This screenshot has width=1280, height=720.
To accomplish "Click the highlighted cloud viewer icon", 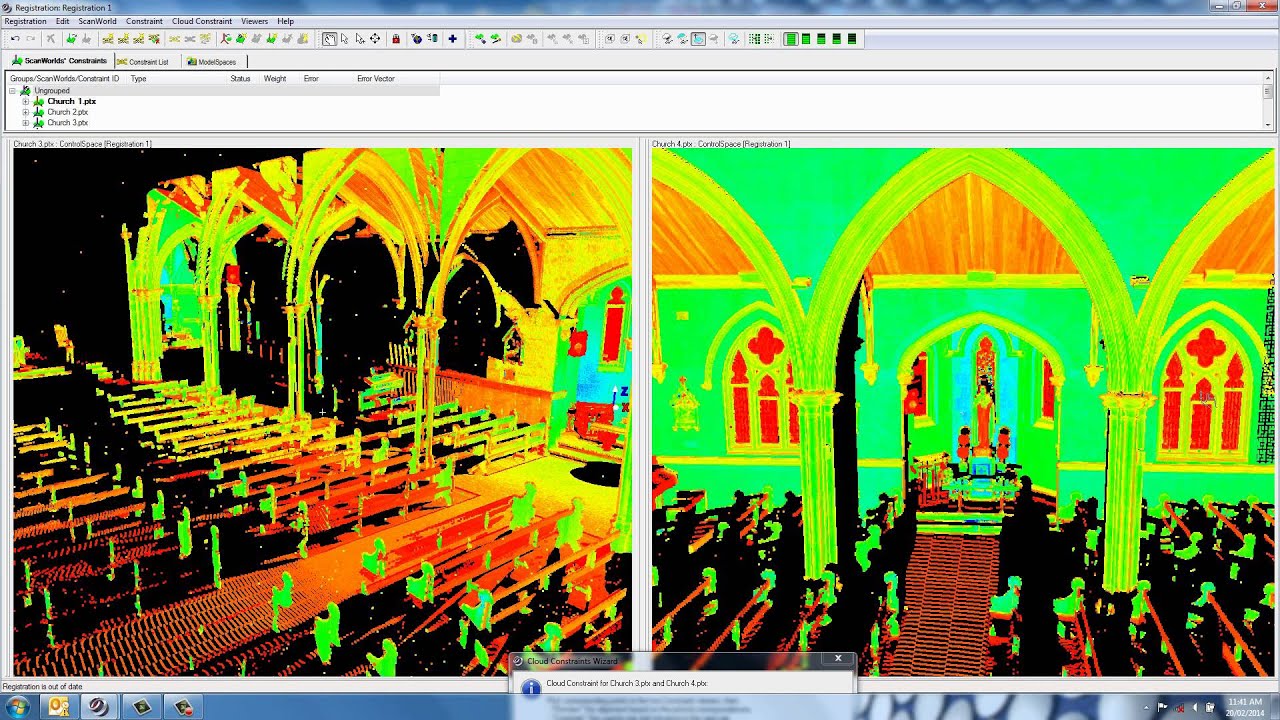I will pyautogui.click(x=698, y=39).
